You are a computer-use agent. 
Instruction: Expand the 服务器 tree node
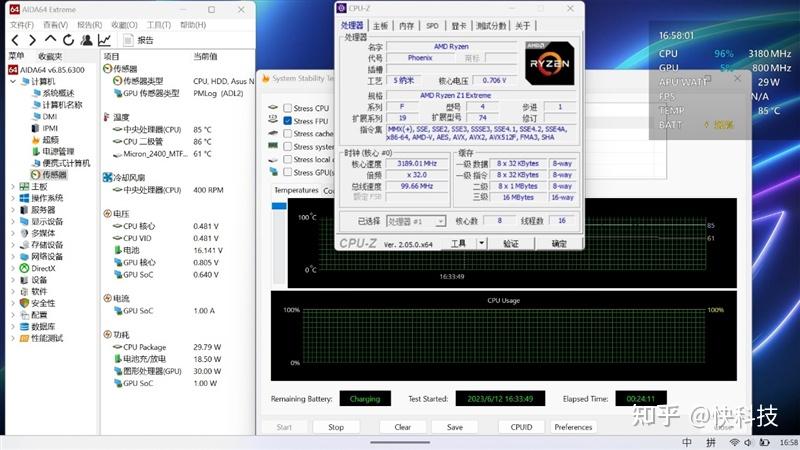[13, 210]
